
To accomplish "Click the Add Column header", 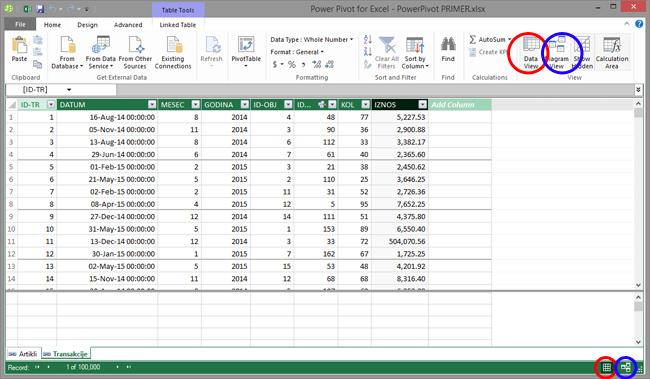I will click(x=460, y=104).
